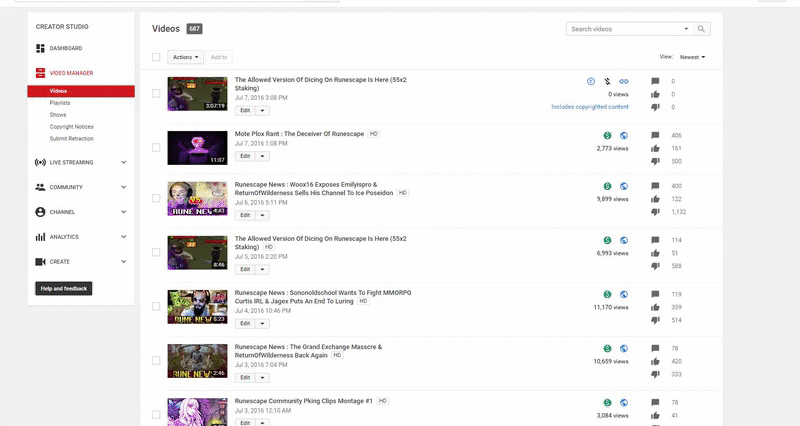800x426 pixels.
Task: Click the search magnifier button
Action: (x=702, y=29)
